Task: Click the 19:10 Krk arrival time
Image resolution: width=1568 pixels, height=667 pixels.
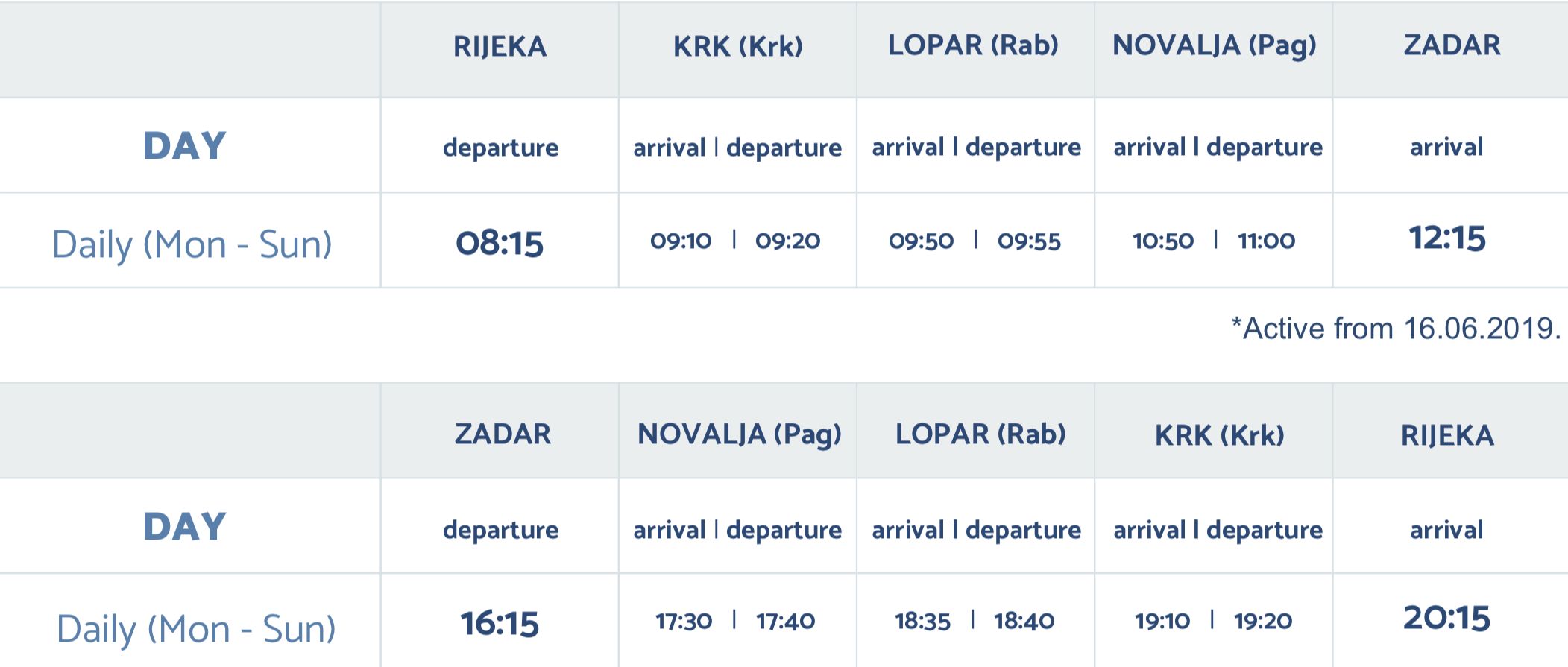Action: pos(1162,621)
